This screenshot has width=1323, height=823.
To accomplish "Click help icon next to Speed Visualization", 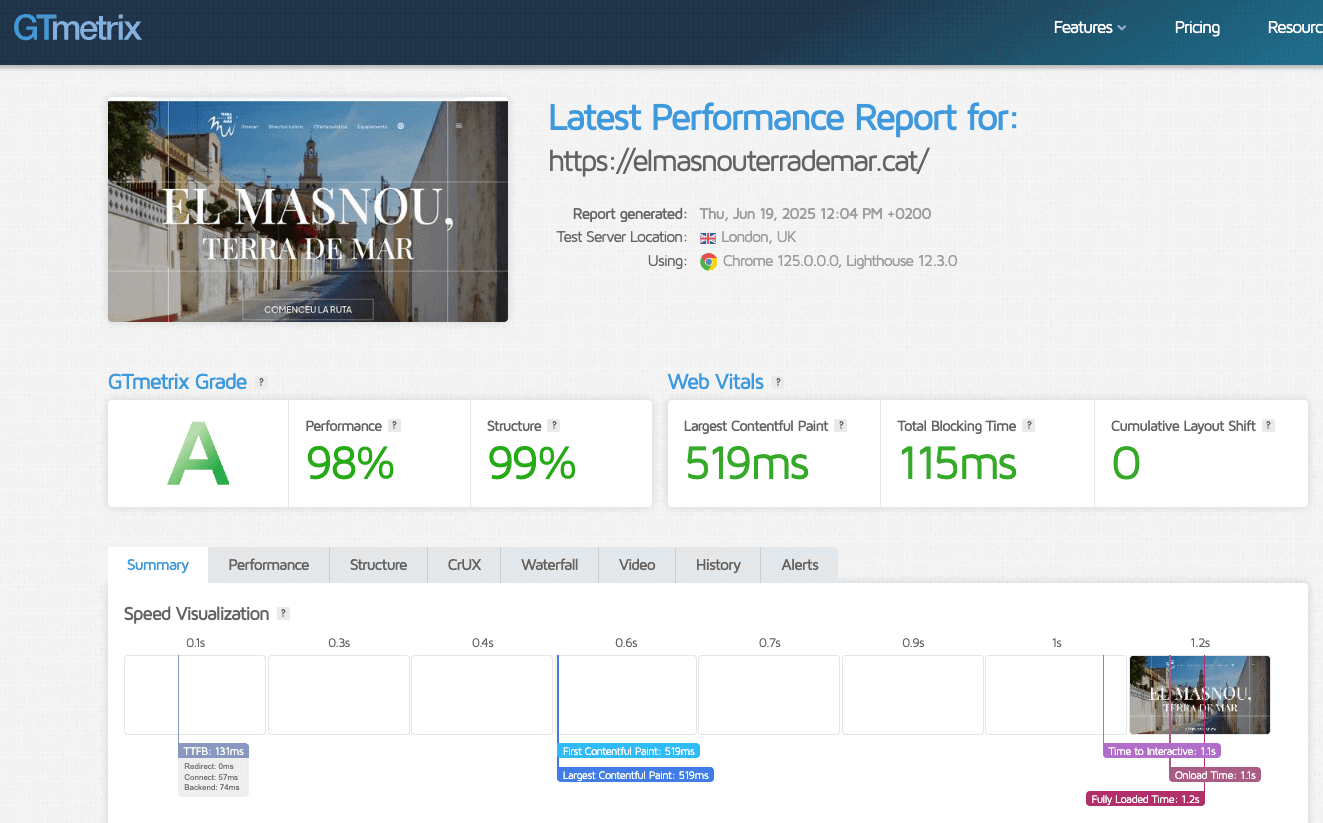I will 284,613.
